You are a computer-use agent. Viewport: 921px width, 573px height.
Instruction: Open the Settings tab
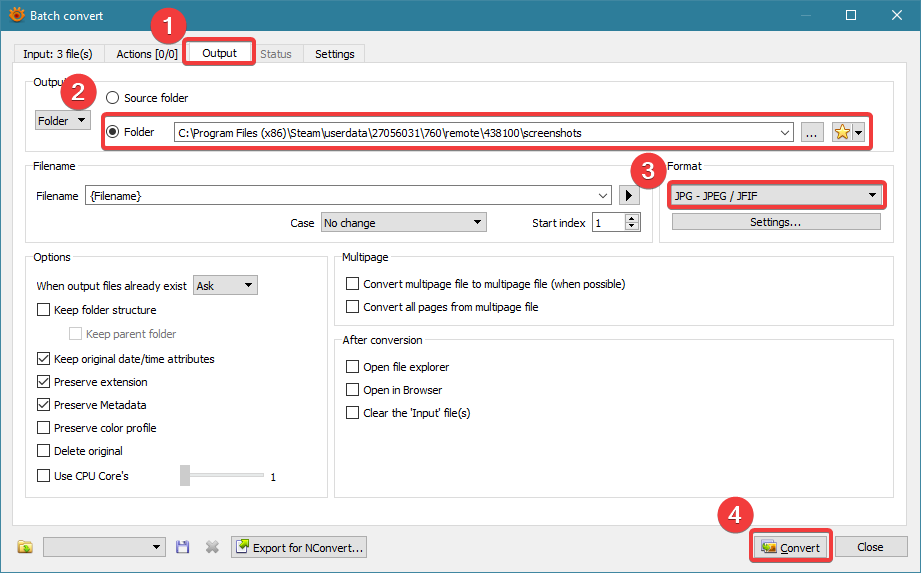click(x=334, y=54)
